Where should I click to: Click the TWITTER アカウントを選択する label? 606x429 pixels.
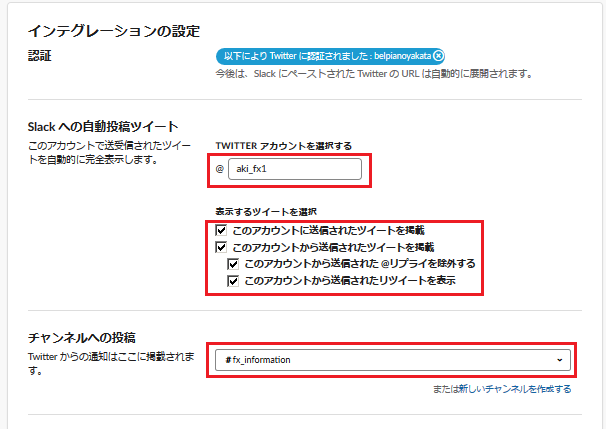click(x=284, y=146)
